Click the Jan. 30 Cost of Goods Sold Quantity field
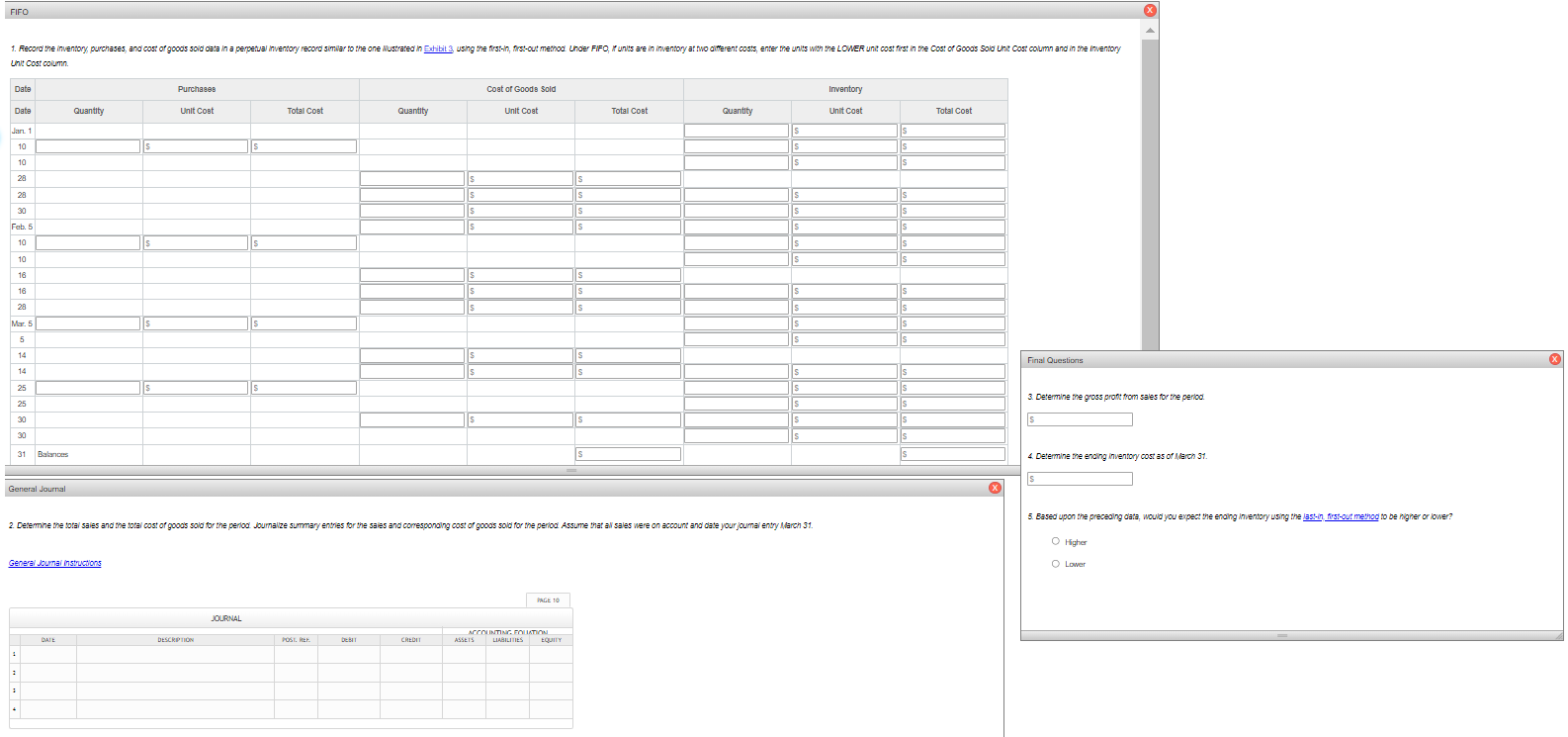 pyautogui.click(x=412, y=211)
